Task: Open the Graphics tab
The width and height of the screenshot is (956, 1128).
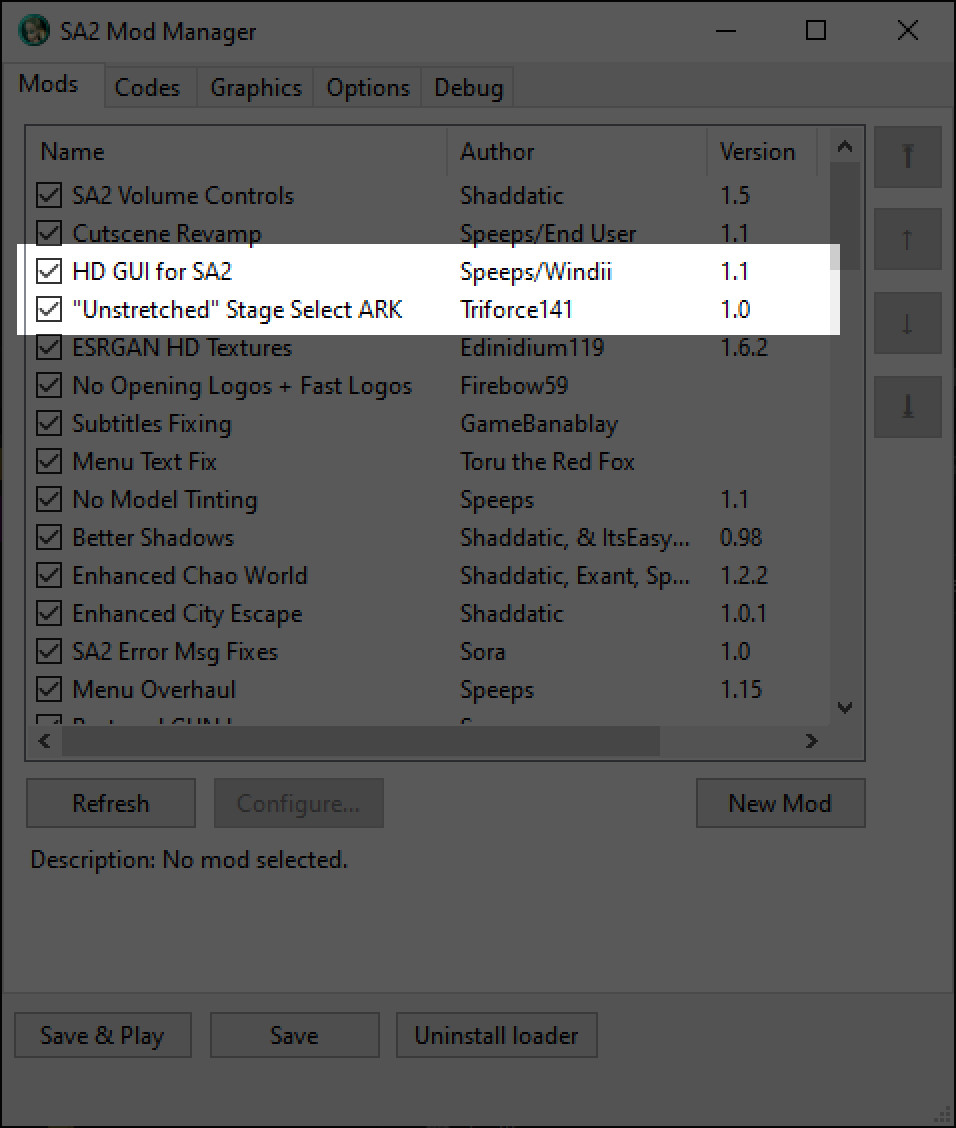Action: point(255,88)
